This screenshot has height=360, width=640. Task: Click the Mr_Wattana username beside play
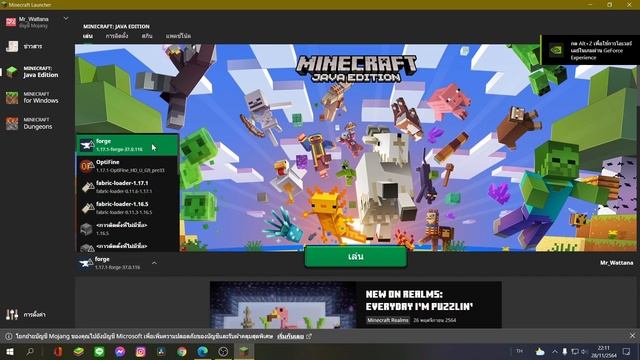616,263
